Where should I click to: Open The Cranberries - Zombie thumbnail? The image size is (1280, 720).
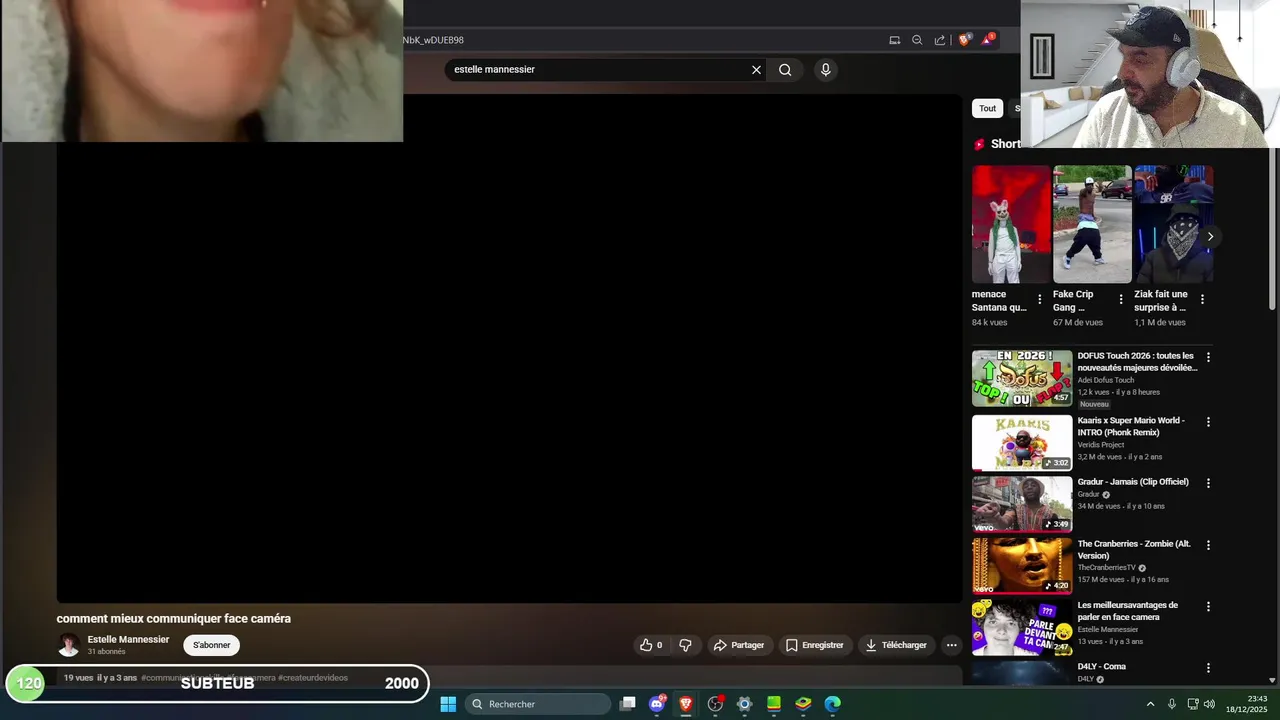(x=1022, y=566)
